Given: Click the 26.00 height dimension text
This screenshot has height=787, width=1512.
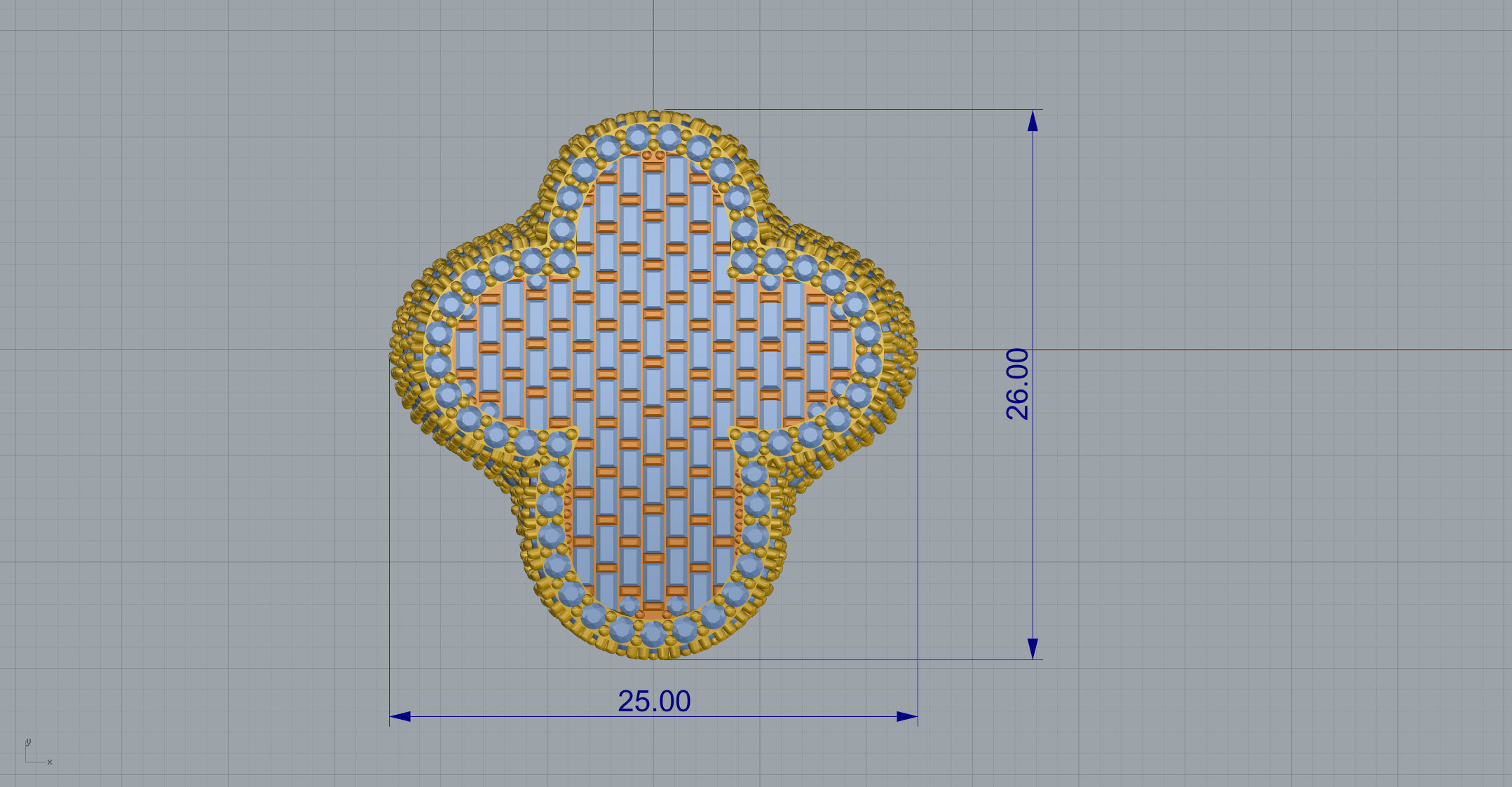Looking at the screenshot, I should (x=1017, y=384).
